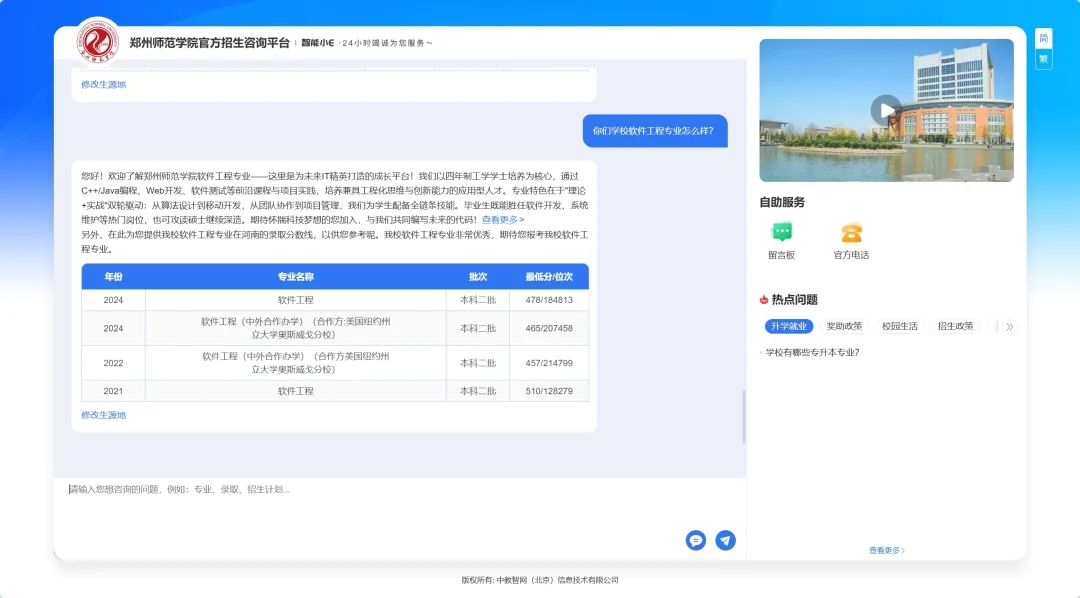Screen dimensions: 1080x598
Task: Switch to traditional Chinese with 繁 button
Action: pos(1043,59)
